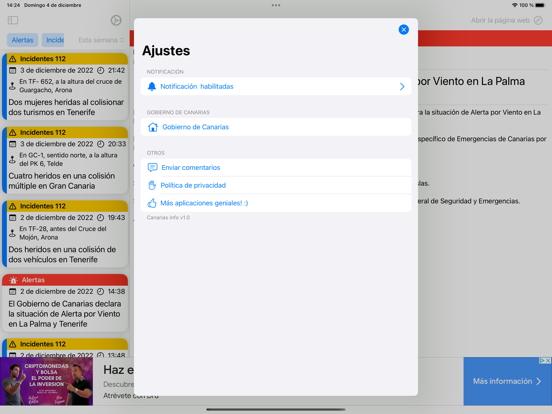Click Más información ad button
Image resolution: width=552 pixels, height=414 pixels.
point(507,381)
